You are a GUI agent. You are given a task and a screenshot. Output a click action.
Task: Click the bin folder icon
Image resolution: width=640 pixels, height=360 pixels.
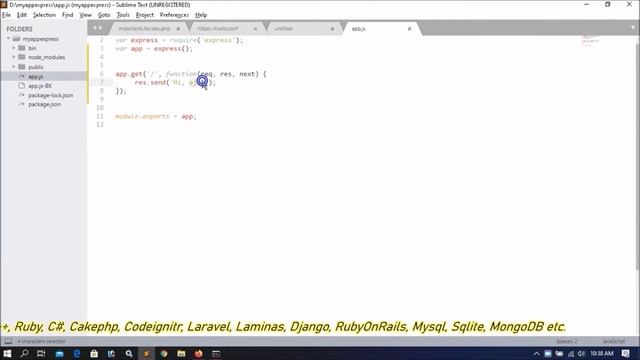[x=22, y=48]
